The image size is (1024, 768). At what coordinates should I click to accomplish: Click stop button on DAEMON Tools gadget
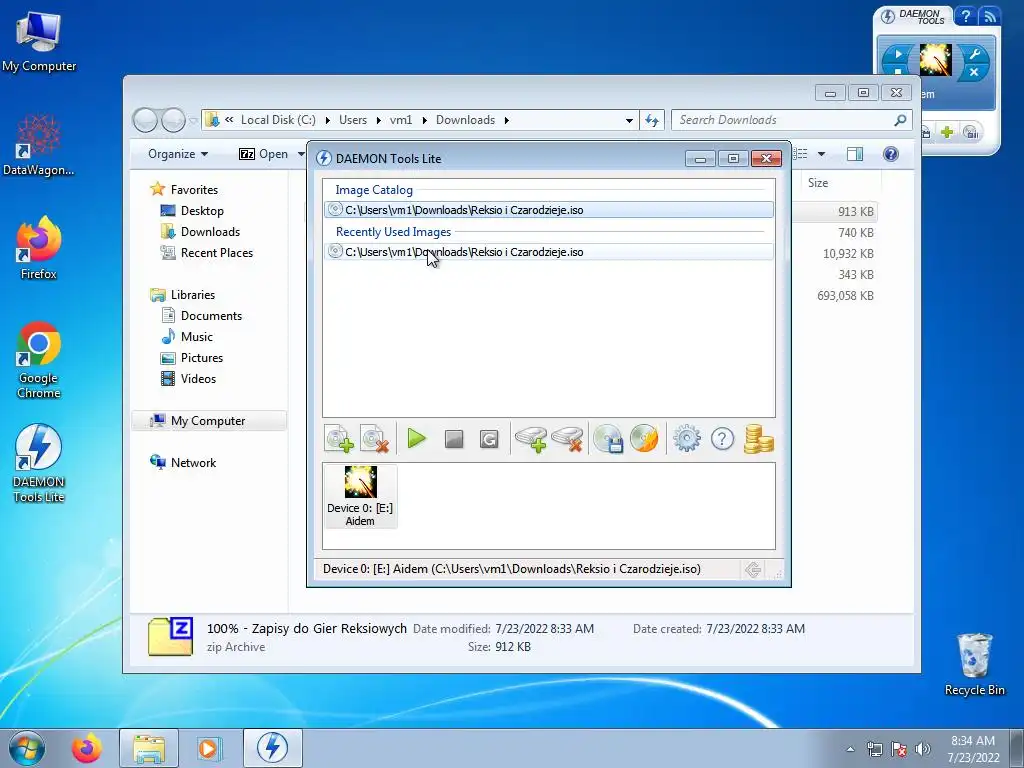(x=898, y=71)
